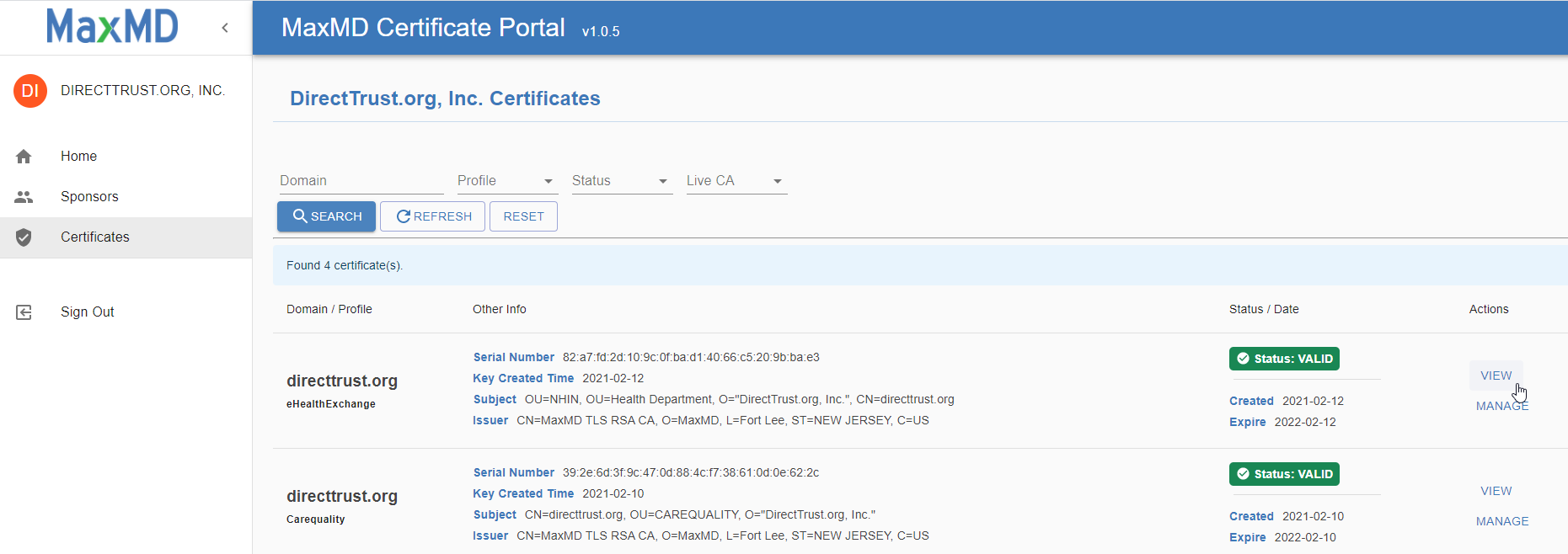Open the Home menu item
1568x554 pixels.
[126, 157]
